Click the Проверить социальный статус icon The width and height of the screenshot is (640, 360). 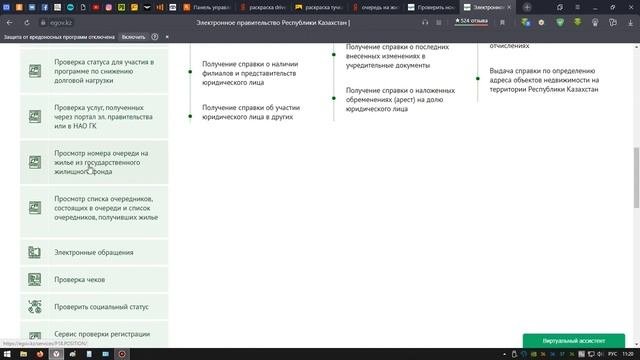coord(35,307)
